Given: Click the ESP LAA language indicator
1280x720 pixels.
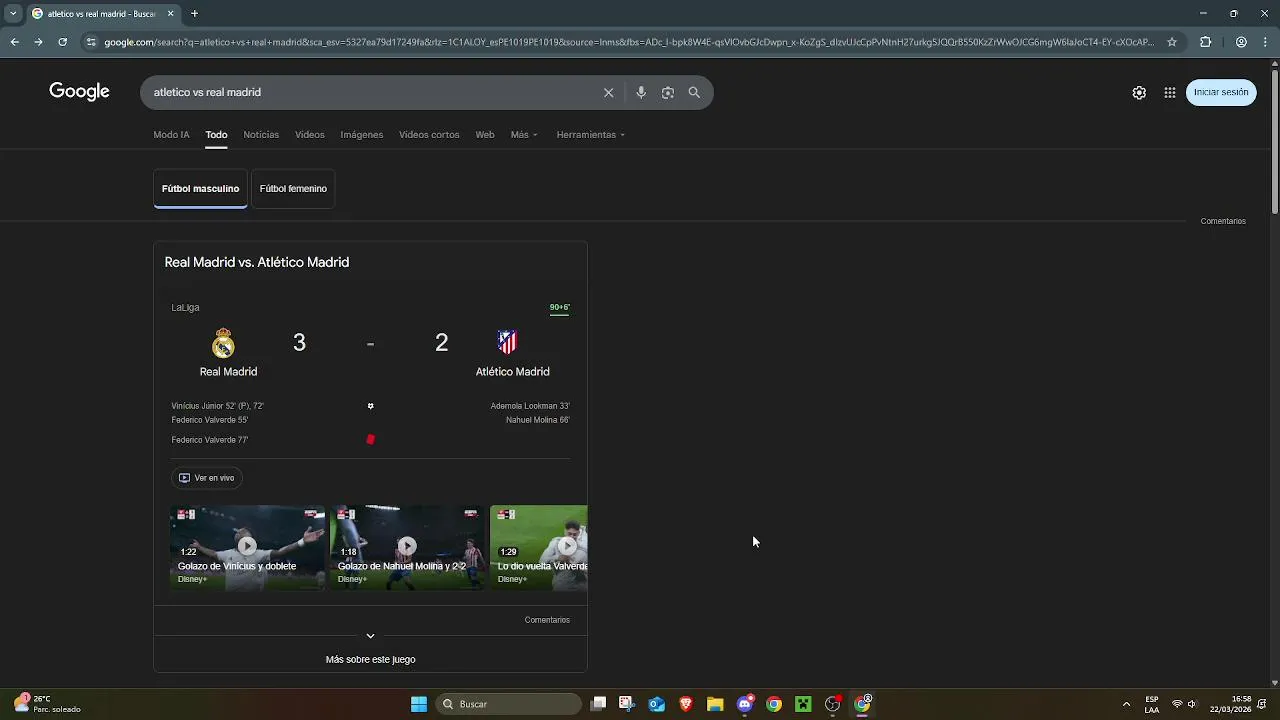Looking at the screenshot, I should [x=1152, y=704].
